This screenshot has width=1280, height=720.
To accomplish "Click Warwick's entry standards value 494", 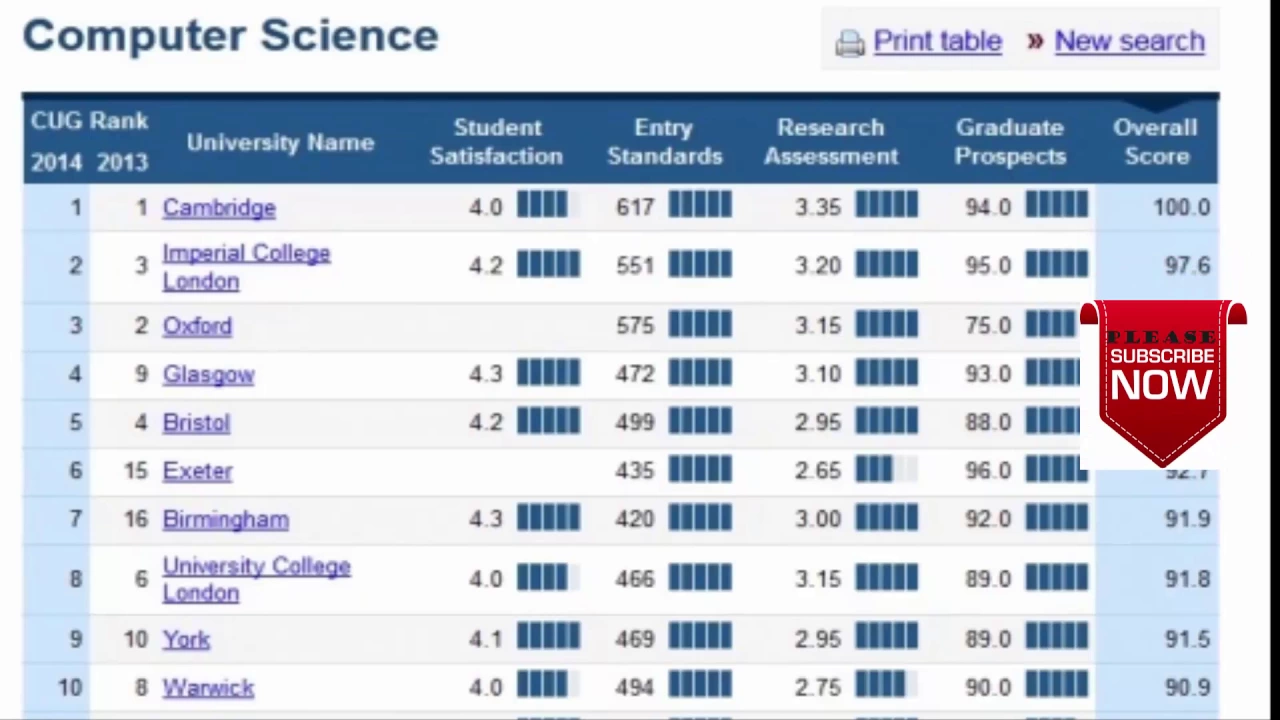I will coord(635,687).
